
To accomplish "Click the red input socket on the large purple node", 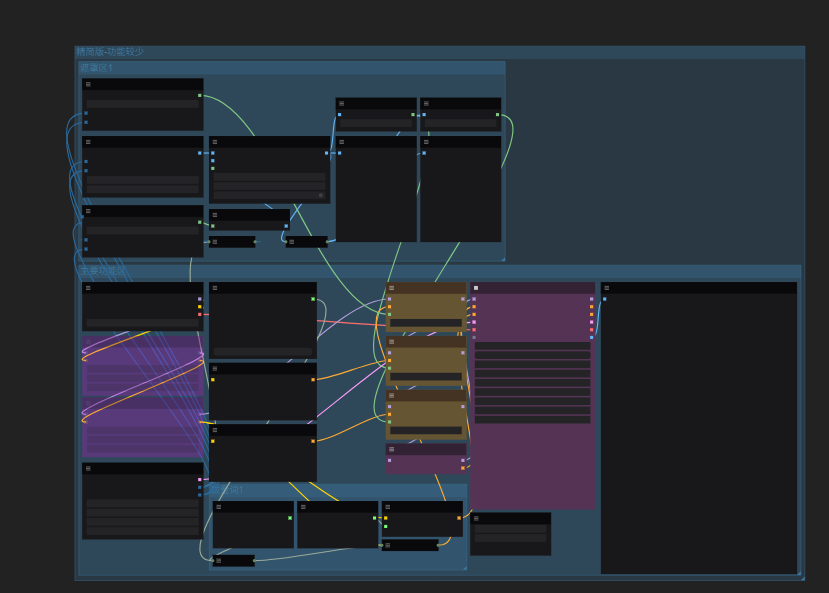I will (x=474, y=330).
